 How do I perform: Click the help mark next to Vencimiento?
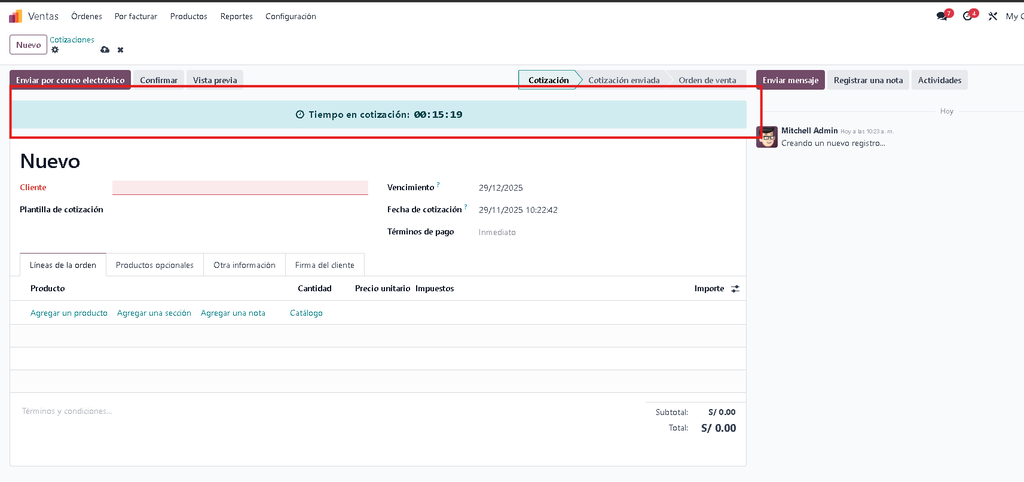(439, 185)
